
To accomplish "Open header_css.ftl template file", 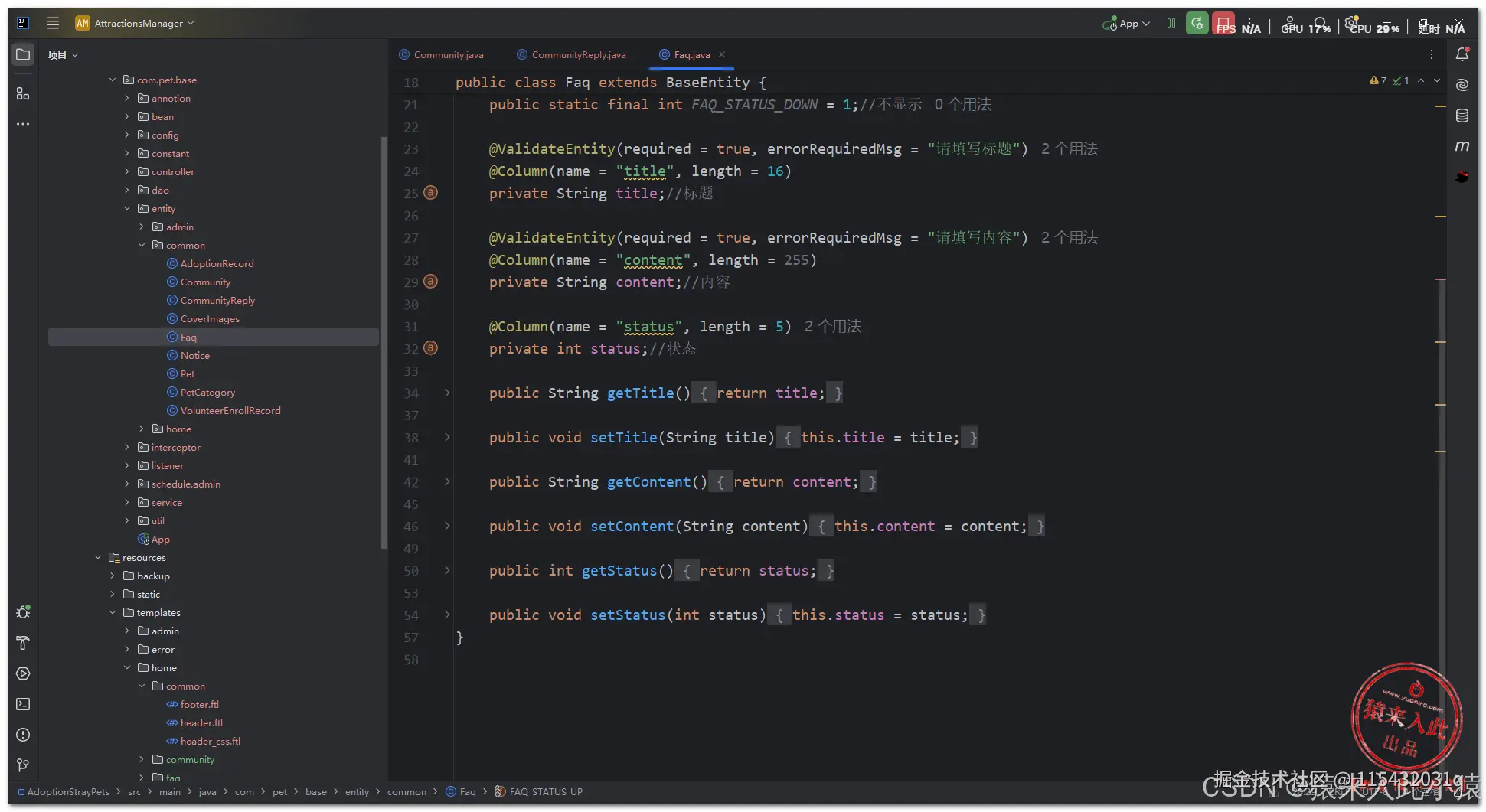I will [x=210, y=741].
